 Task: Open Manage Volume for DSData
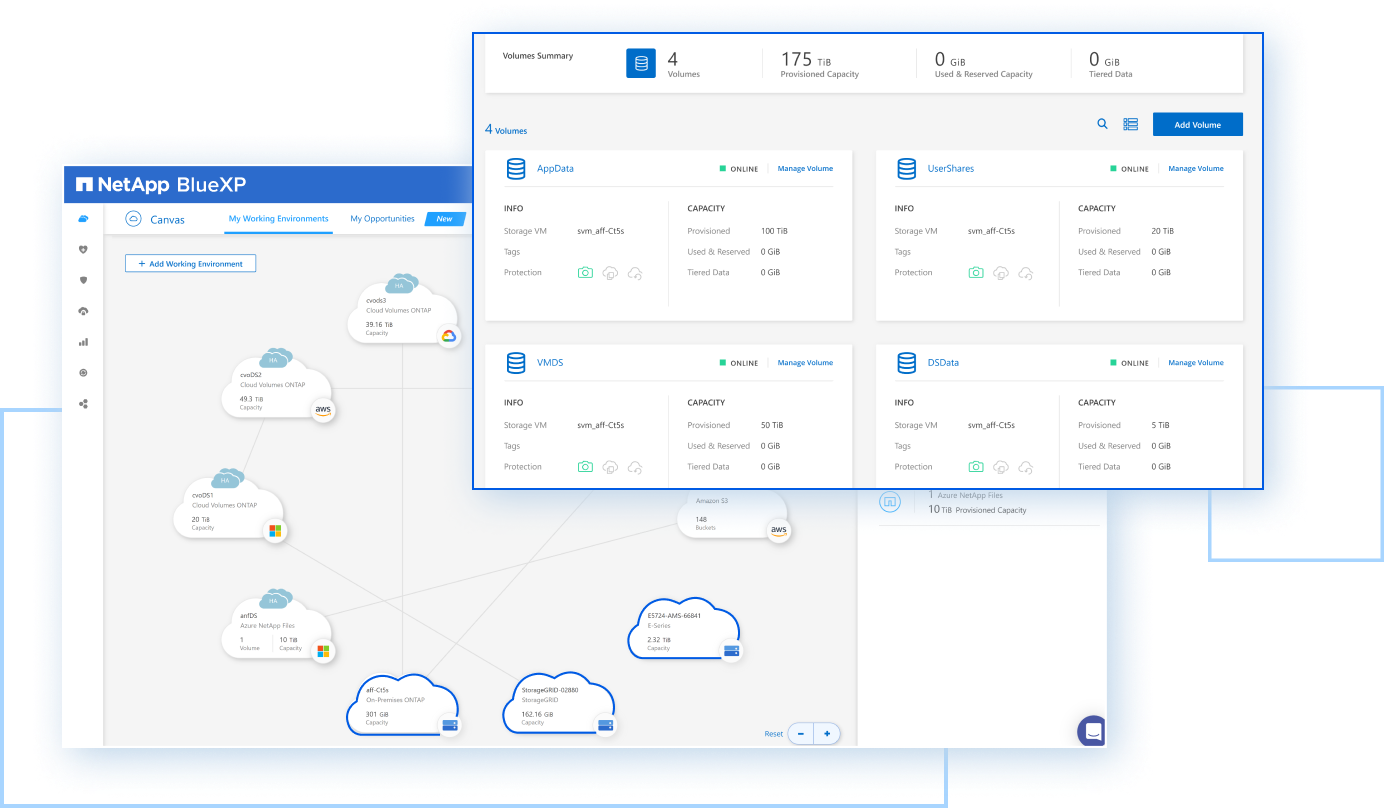coord(1195,363)
